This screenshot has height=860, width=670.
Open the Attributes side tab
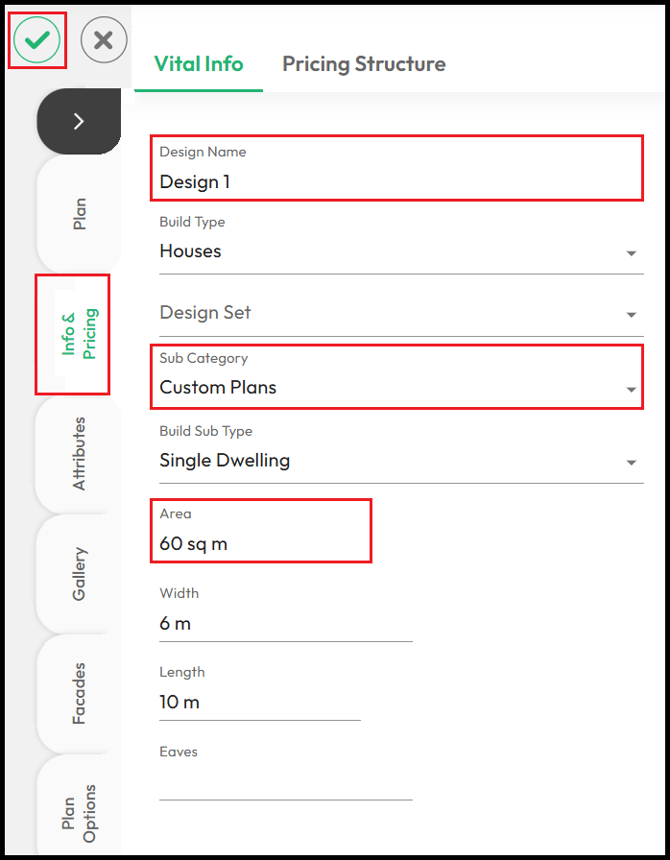[x=80, y=454]
